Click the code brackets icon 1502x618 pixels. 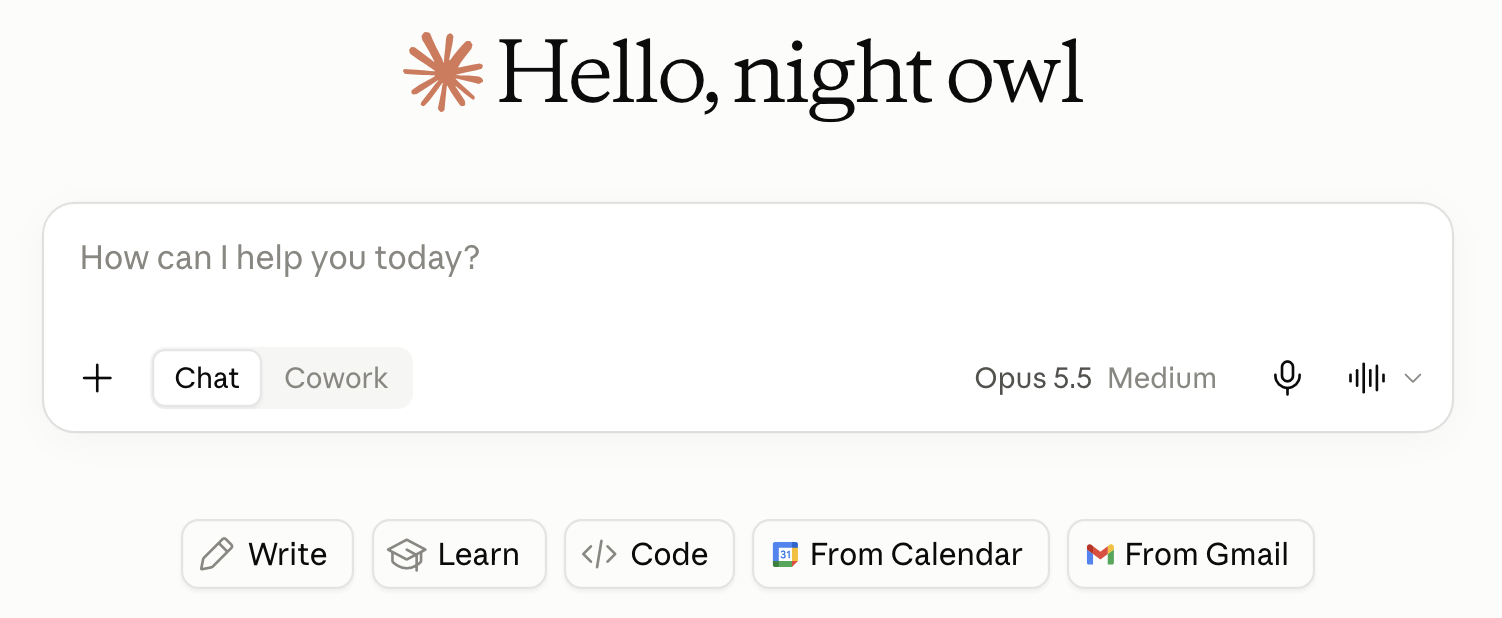coord(599,554)
